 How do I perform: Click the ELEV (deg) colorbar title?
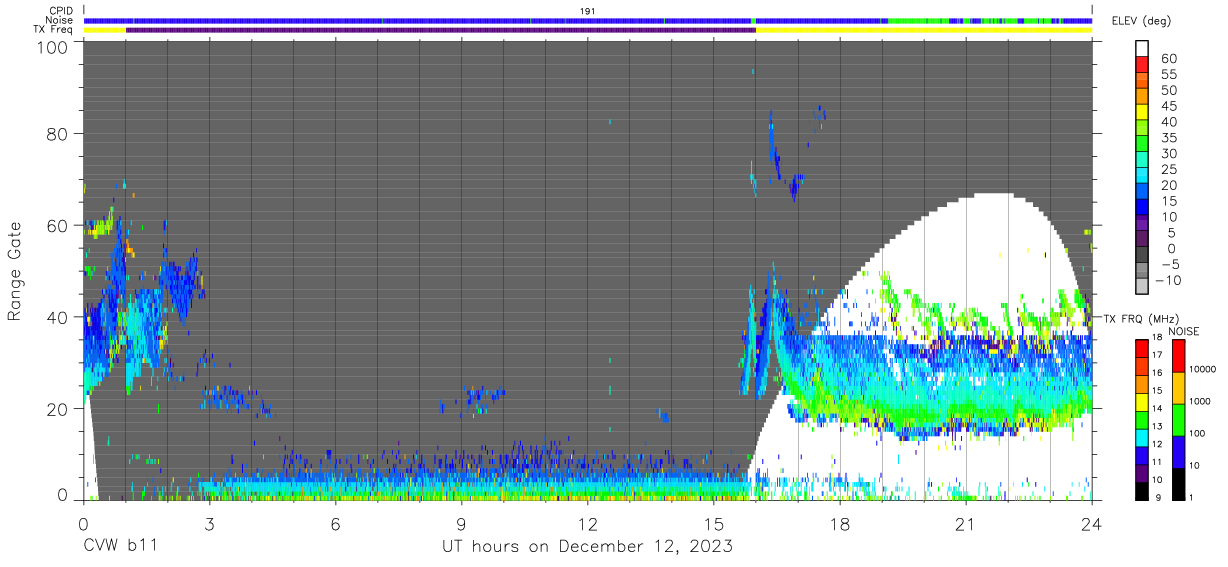pos(1141,21)
